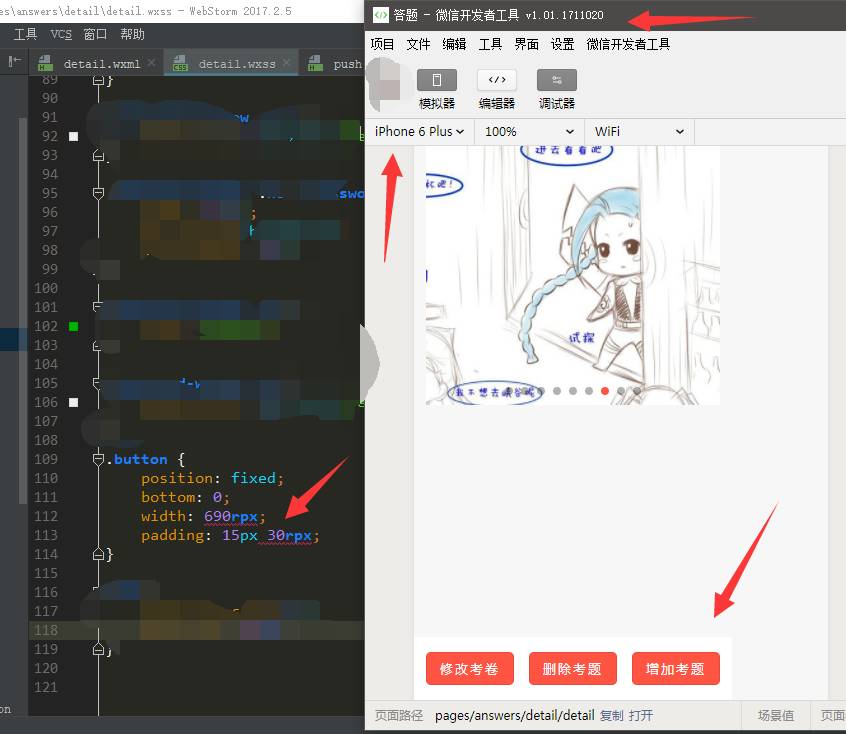This screenshot has height=734, width=846.
Task: Open the 微信开发者工具 menu
Action: [x=628, y=44]
